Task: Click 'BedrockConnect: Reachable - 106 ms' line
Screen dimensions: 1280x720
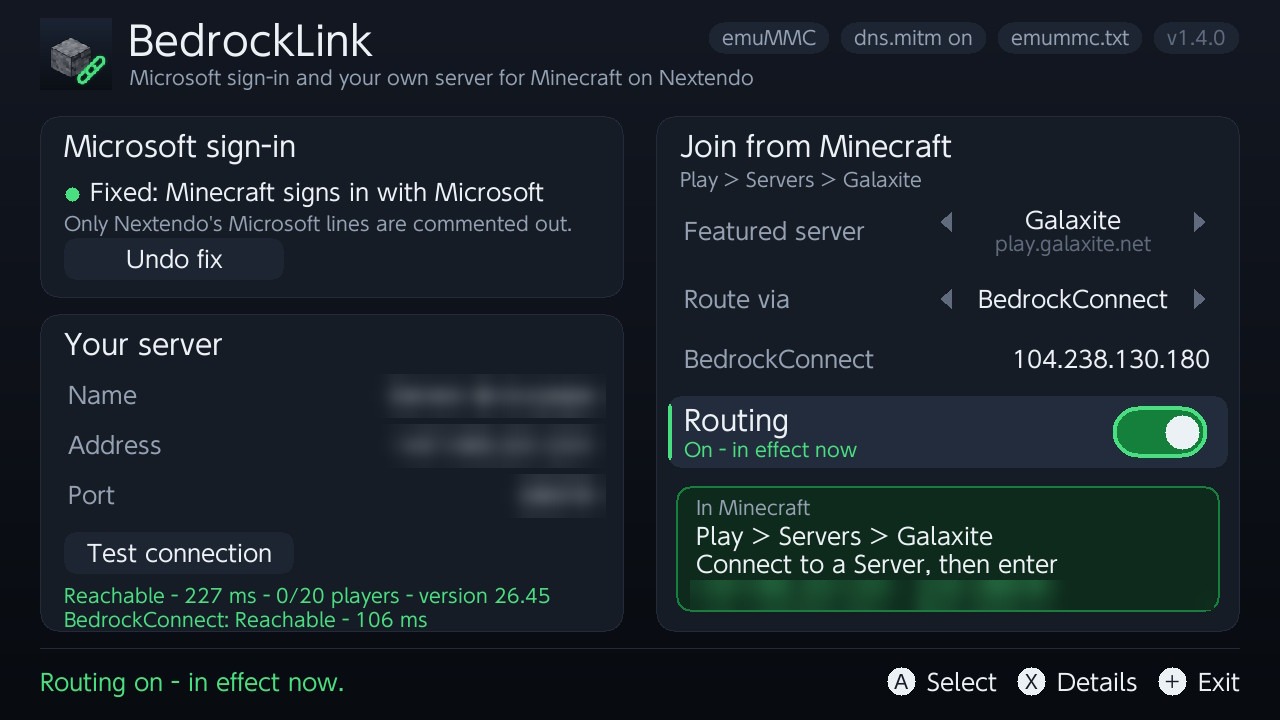Action: [x=245, y=620]
